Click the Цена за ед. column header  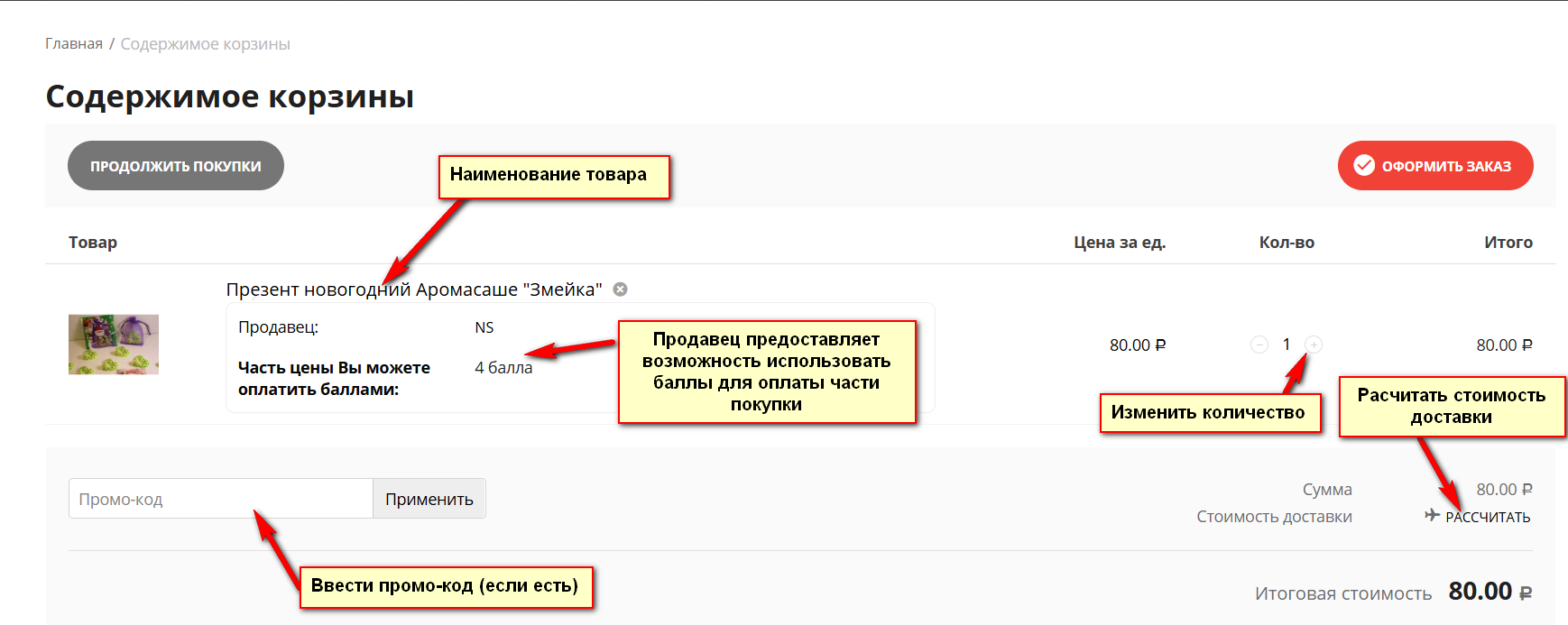[1120, 243]
